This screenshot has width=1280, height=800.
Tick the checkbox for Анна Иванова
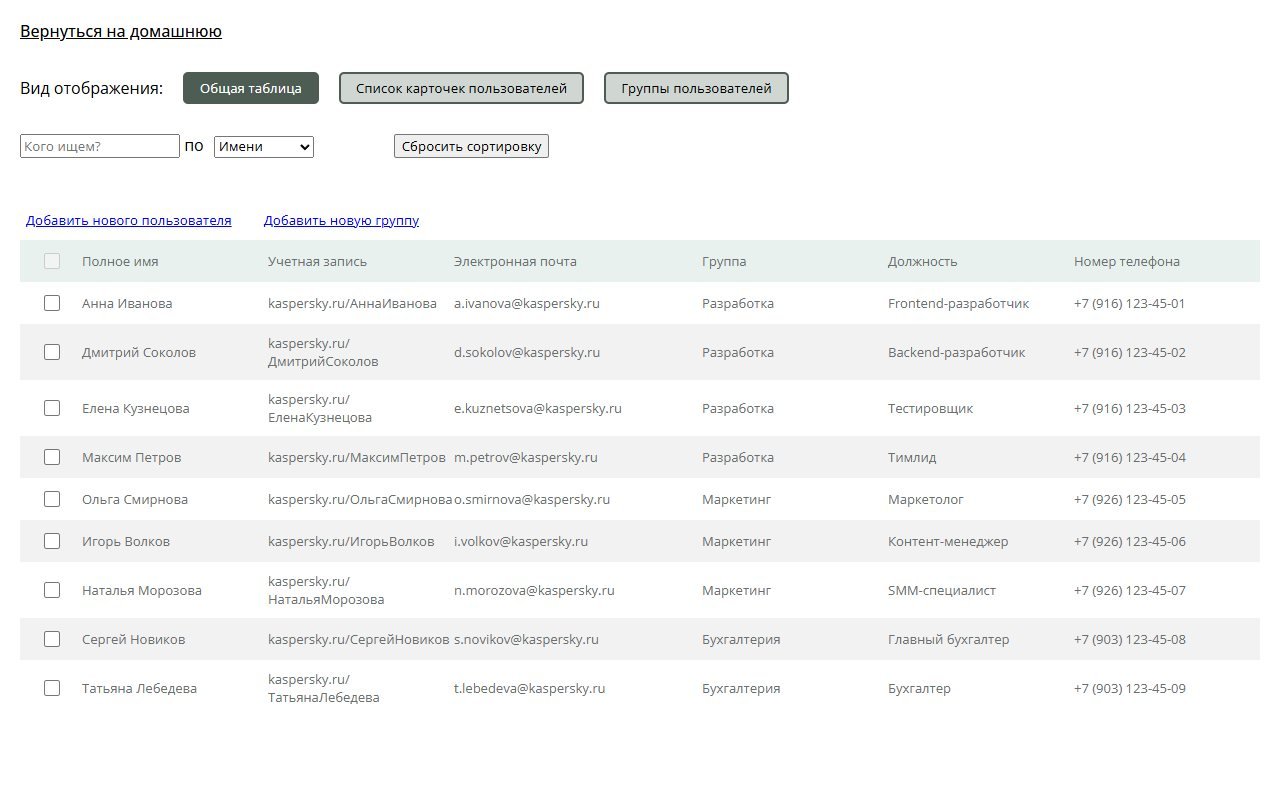[52, 303]
